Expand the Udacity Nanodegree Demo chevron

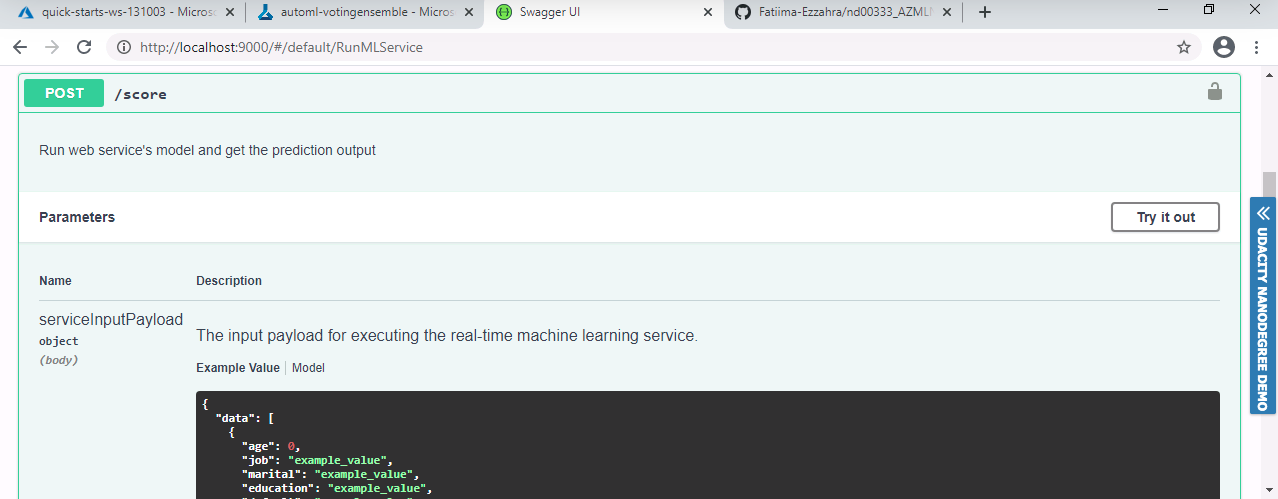pos(1263,212)
